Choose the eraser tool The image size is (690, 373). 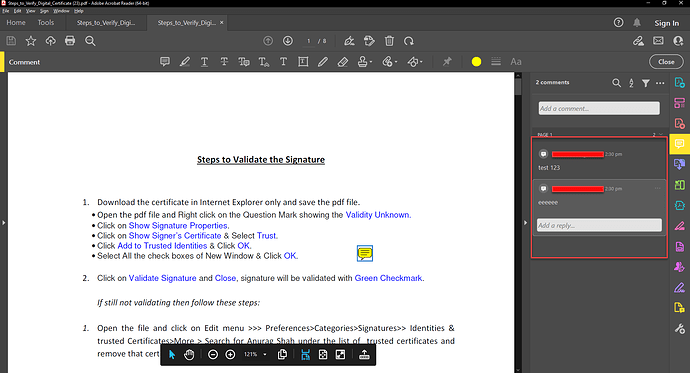coord(342,62)
